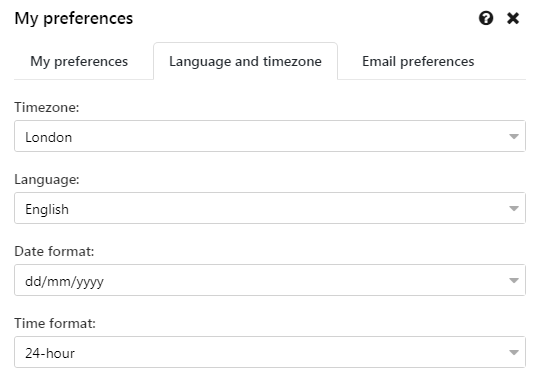Click the selected dd/mm/yyyy value text
This screenshot has width=533, height=380.
(x=64, y=282)
